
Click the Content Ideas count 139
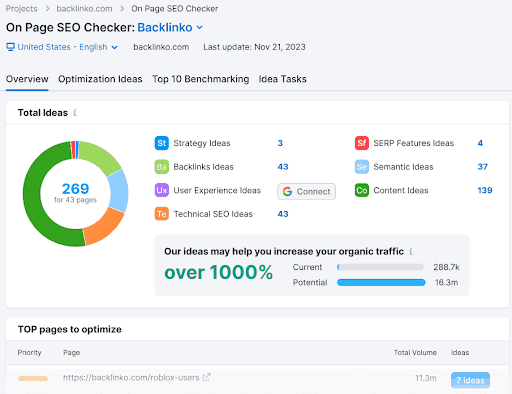click(x=485, y=190)
